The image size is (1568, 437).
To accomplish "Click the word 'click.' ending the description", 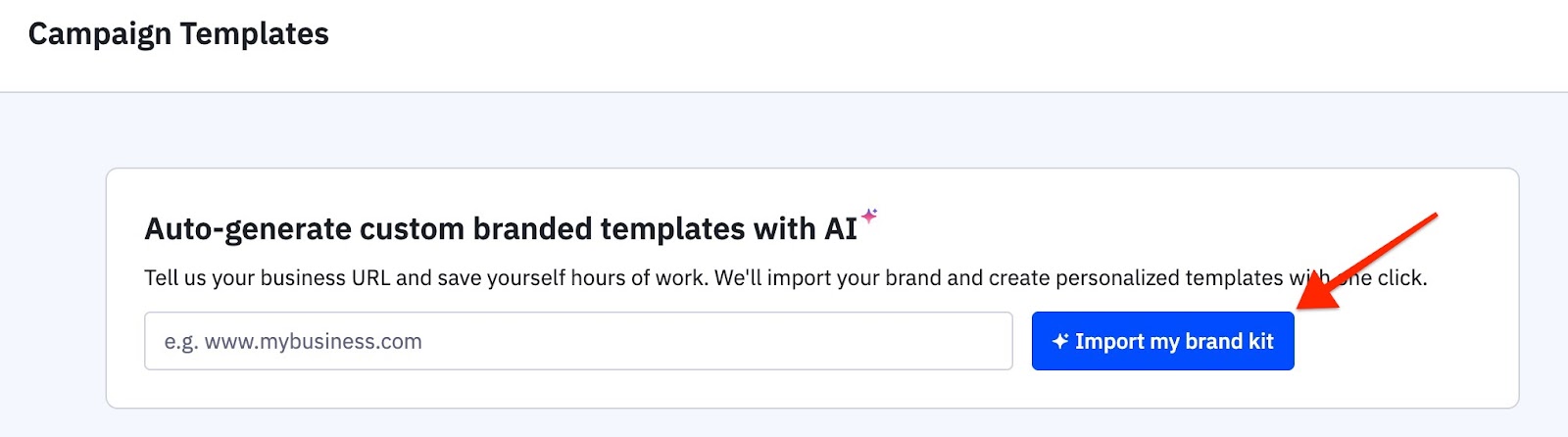I will 1402,278.
